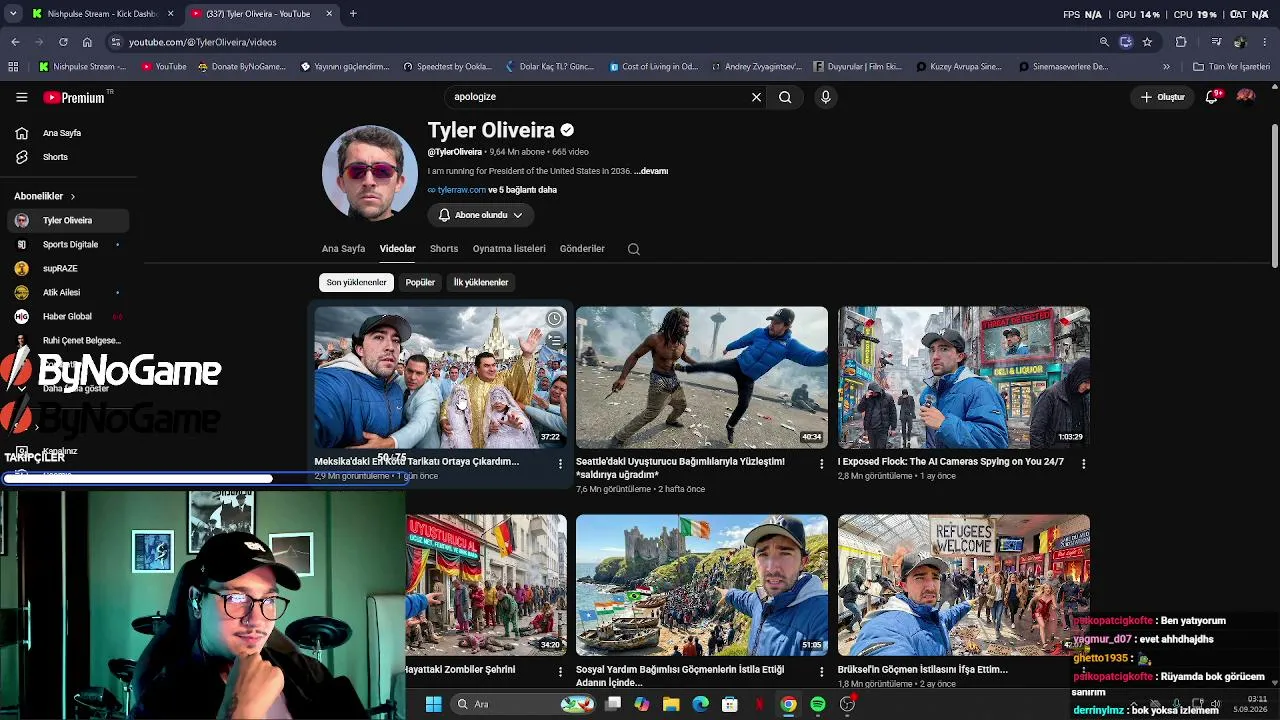The height and width of the screenshot is (720, 1280).
Task: Expand the Abonelikler section chevron
Action: pos(73,196)
